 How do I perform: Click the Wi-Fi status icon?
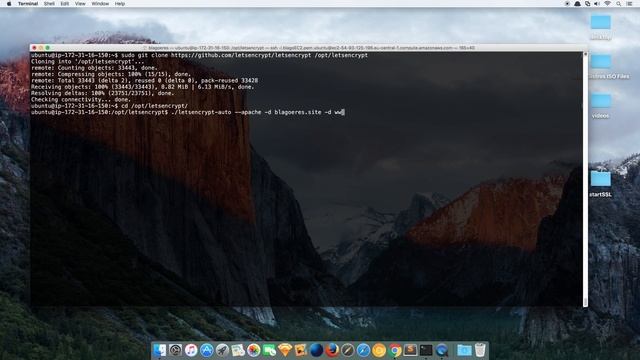point(607,4)
